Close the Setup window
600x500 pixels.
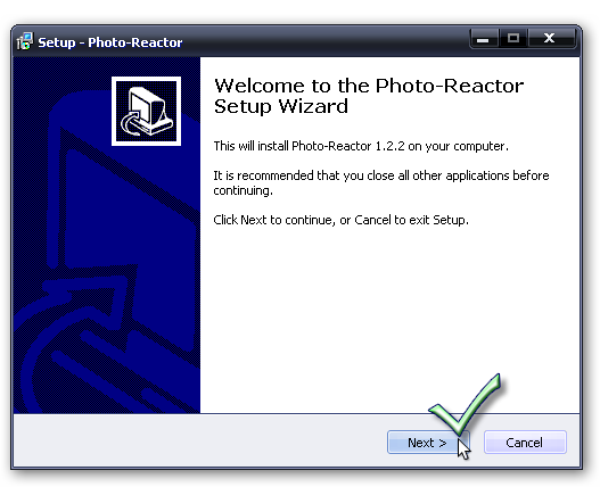click(550, 38)
